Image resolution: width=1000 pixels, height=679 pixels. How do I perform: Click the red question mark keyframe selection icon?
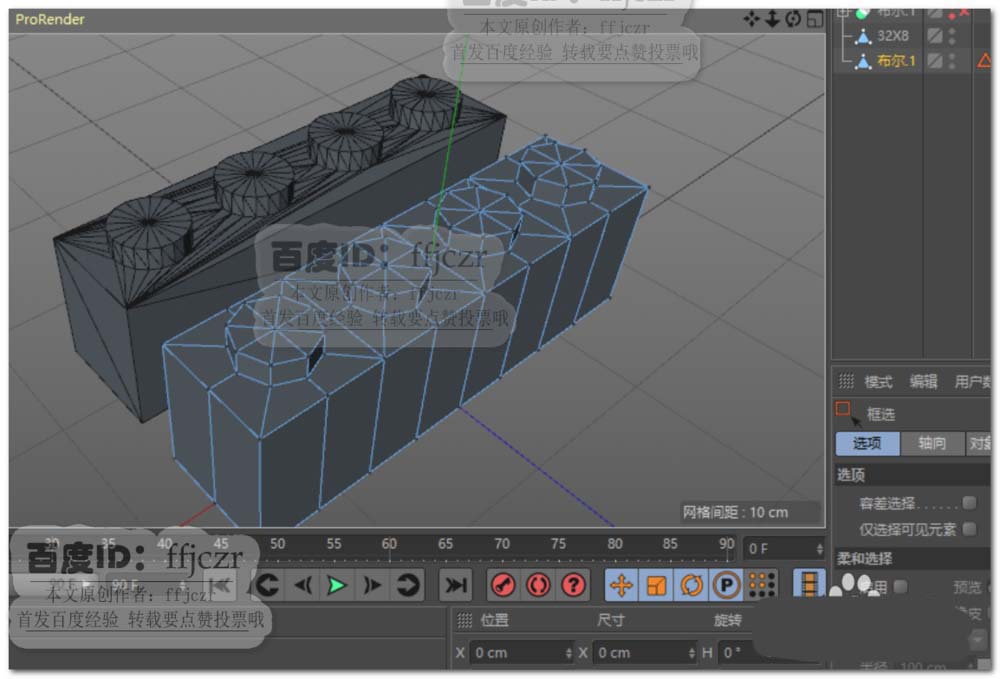[573, 585]
